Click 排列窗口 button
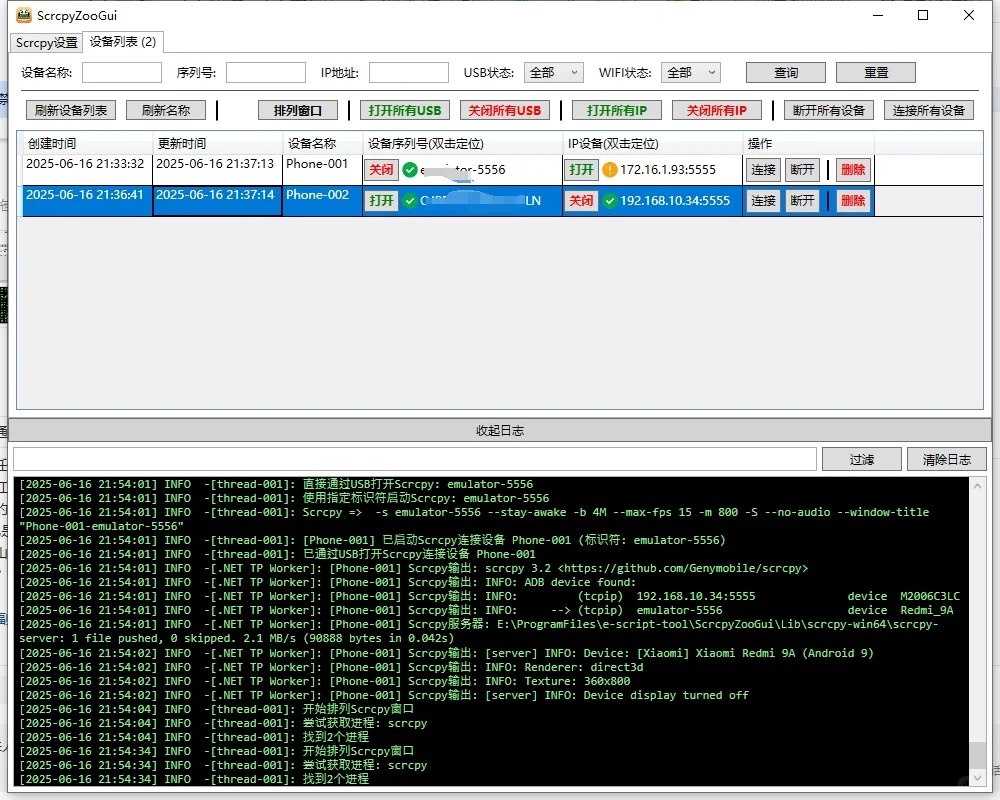 point(297,110)
